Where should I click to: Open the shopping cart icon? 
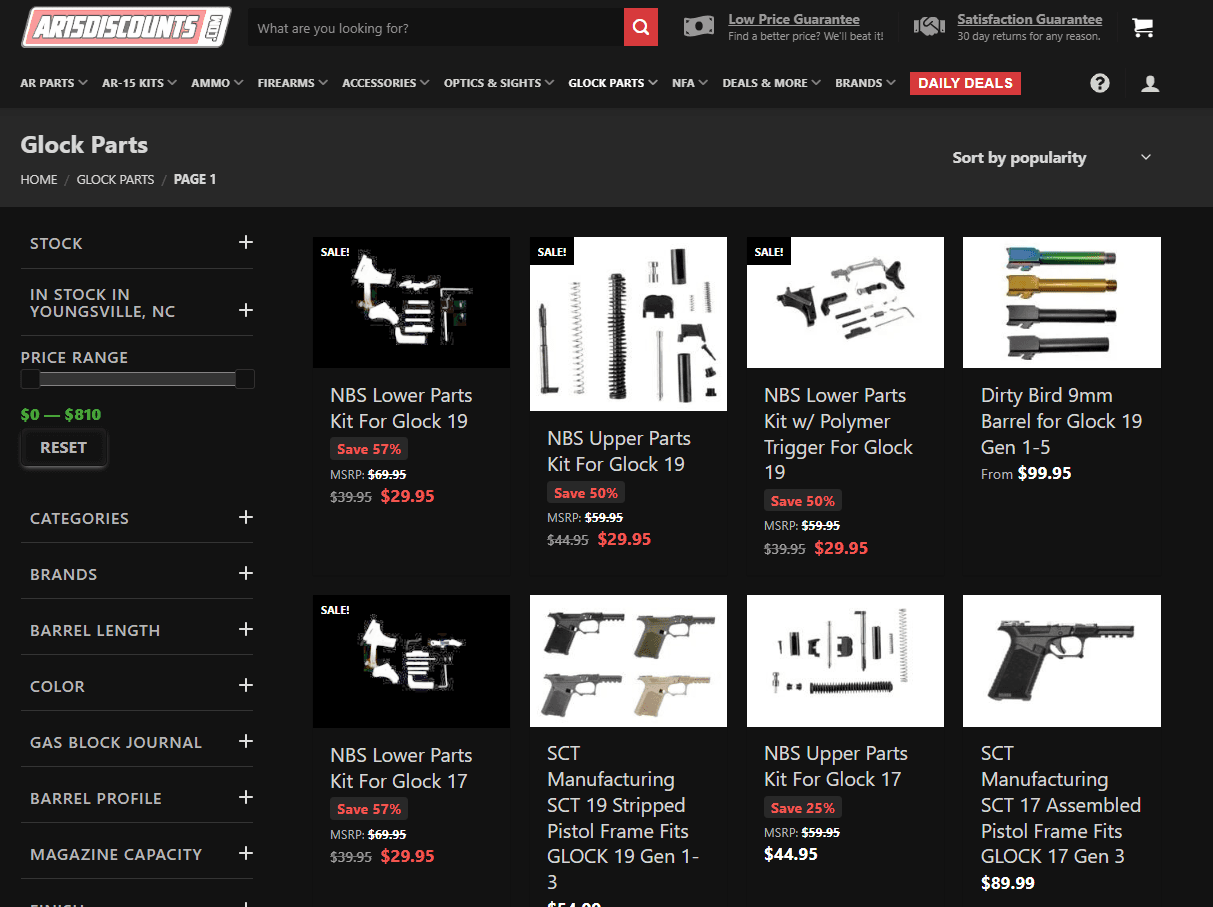coord(1143,27)
